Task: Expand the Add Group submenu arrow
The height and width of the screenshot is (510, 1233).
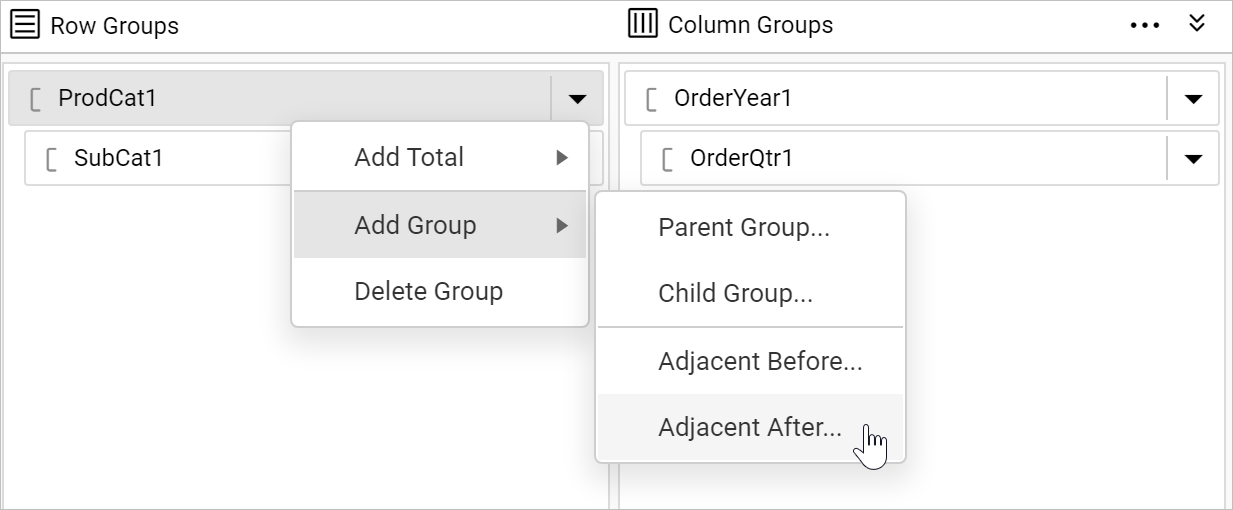Action: pos(562,226)
